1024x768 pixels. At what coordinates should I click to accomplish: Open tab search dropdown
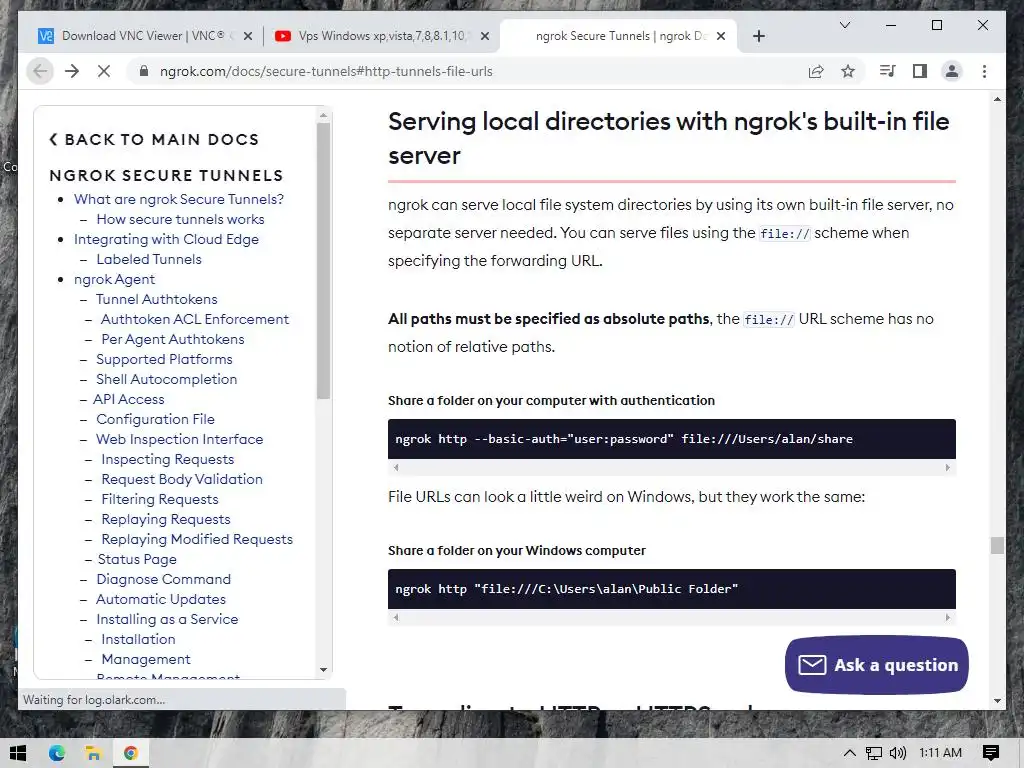tap(844, 25)
